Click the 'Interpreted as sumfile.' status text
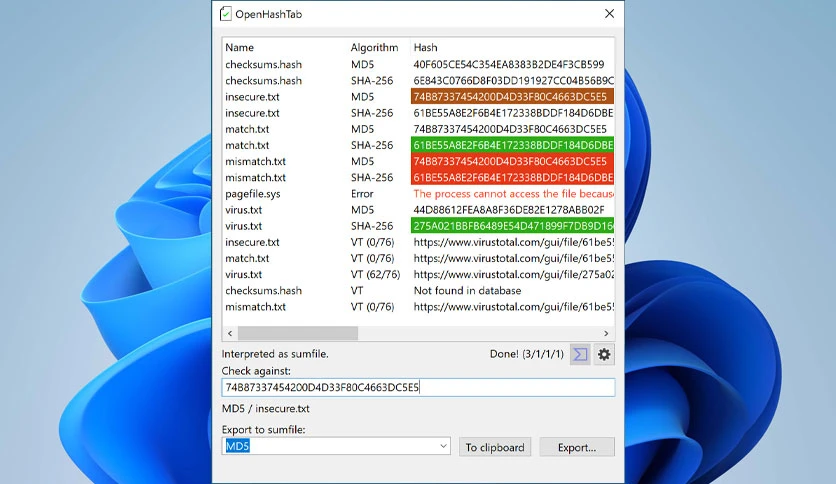The height and width of the screenshot is (484, 836). coord(275,354)
